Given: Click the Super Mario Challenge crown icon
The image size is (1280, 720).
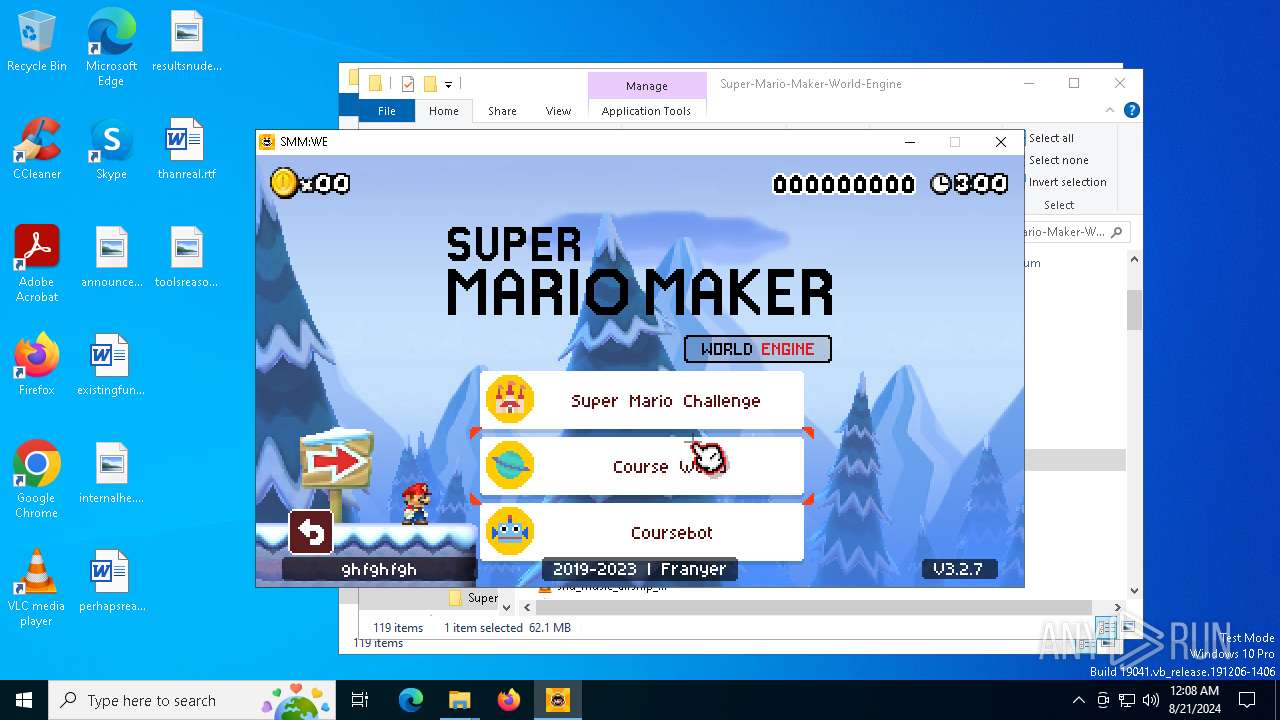Looking at the screenshot, I should tap(510, 400).
